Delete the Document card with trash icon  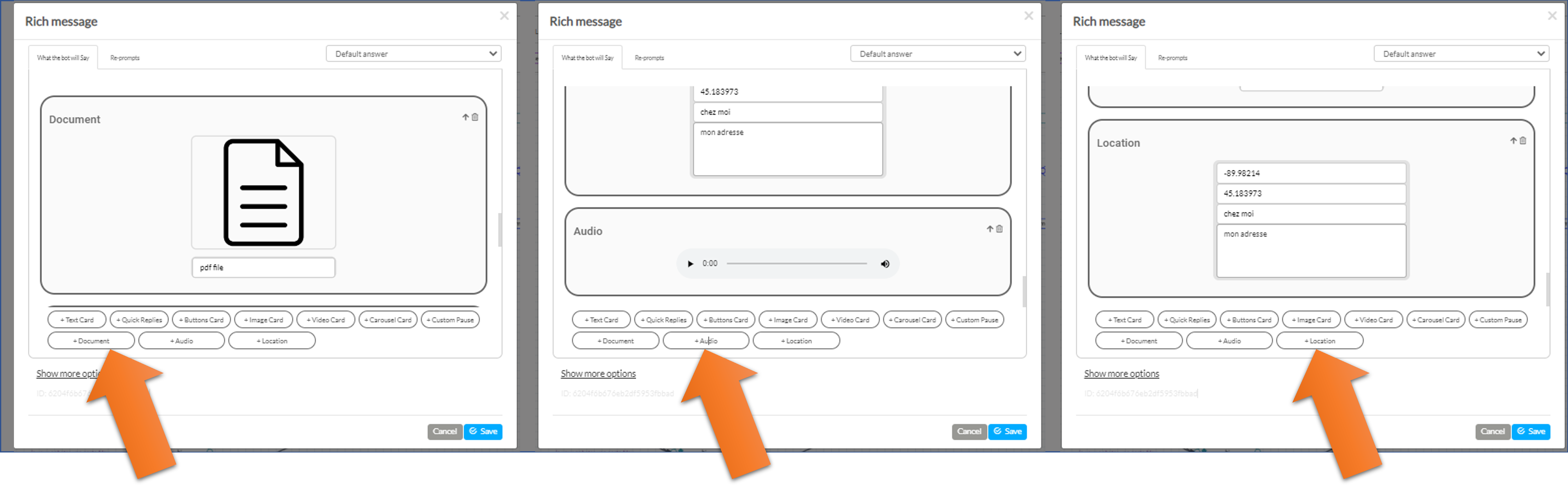click(x=475, y=117)
